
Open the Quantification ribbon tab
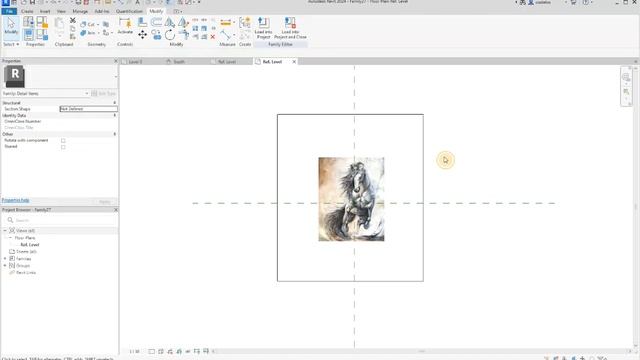pyautogui.click(x=129, y=11)
